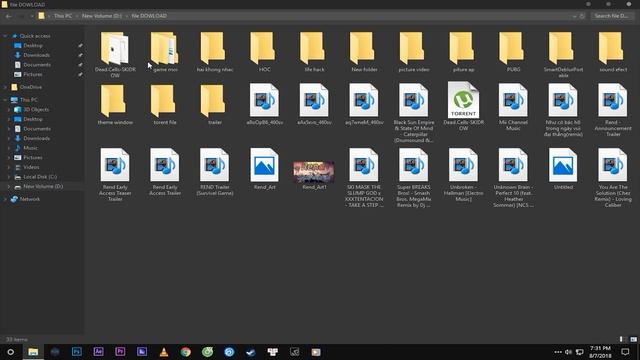Launch Premiere Pro from the taskbar
Screen dimensions: 640x360
120,352
